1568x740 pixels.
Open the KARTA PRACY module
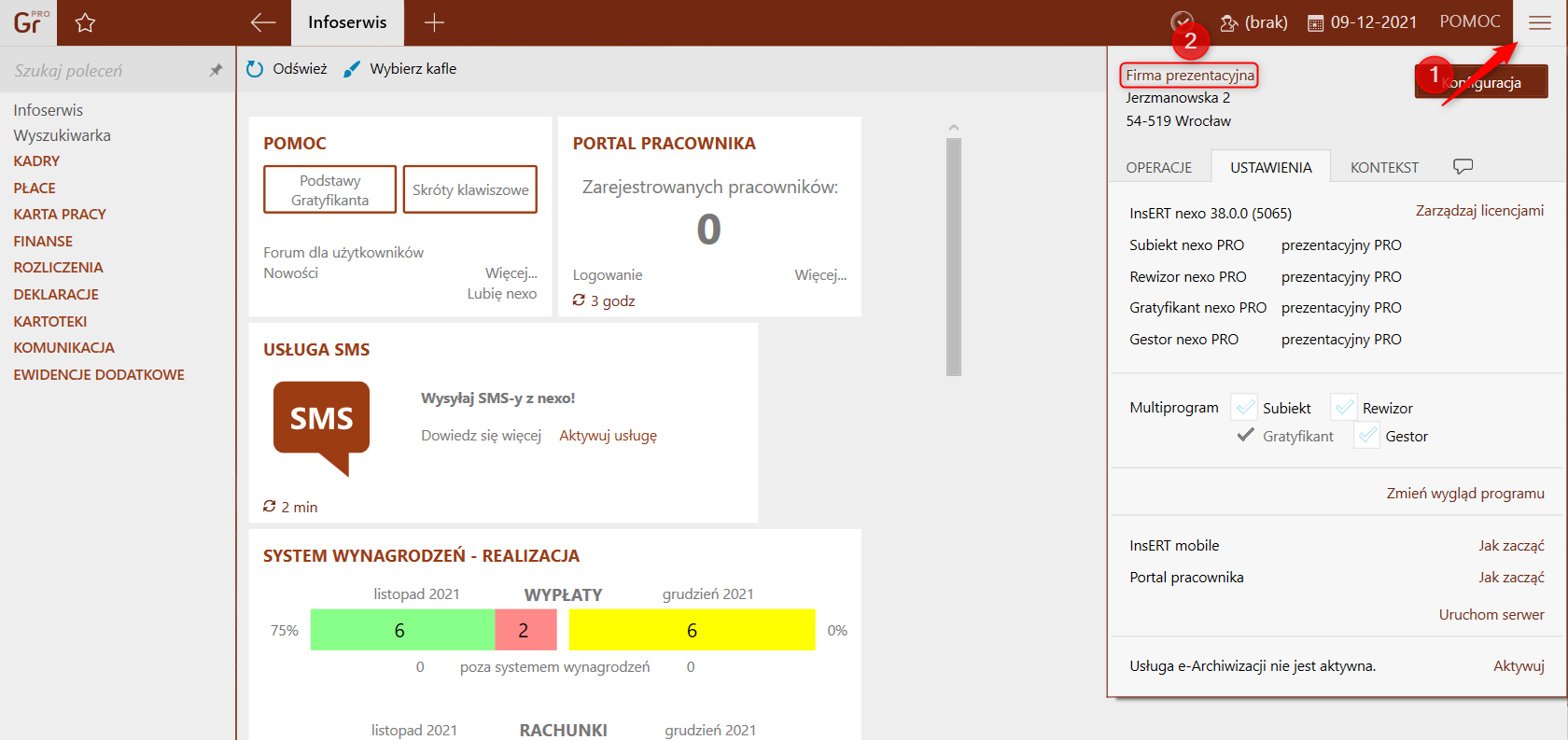click(60, 214)
